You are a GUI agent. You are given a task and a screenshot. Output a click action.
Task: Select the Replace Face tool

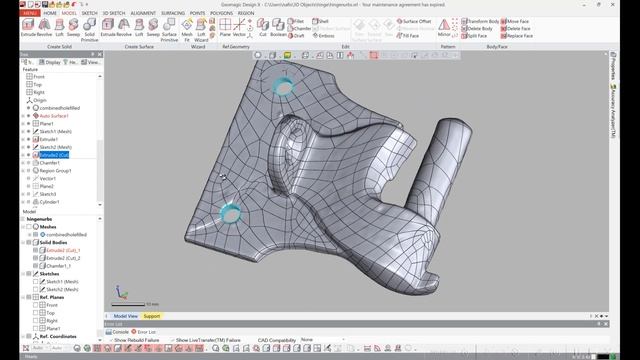click(517, 36)
